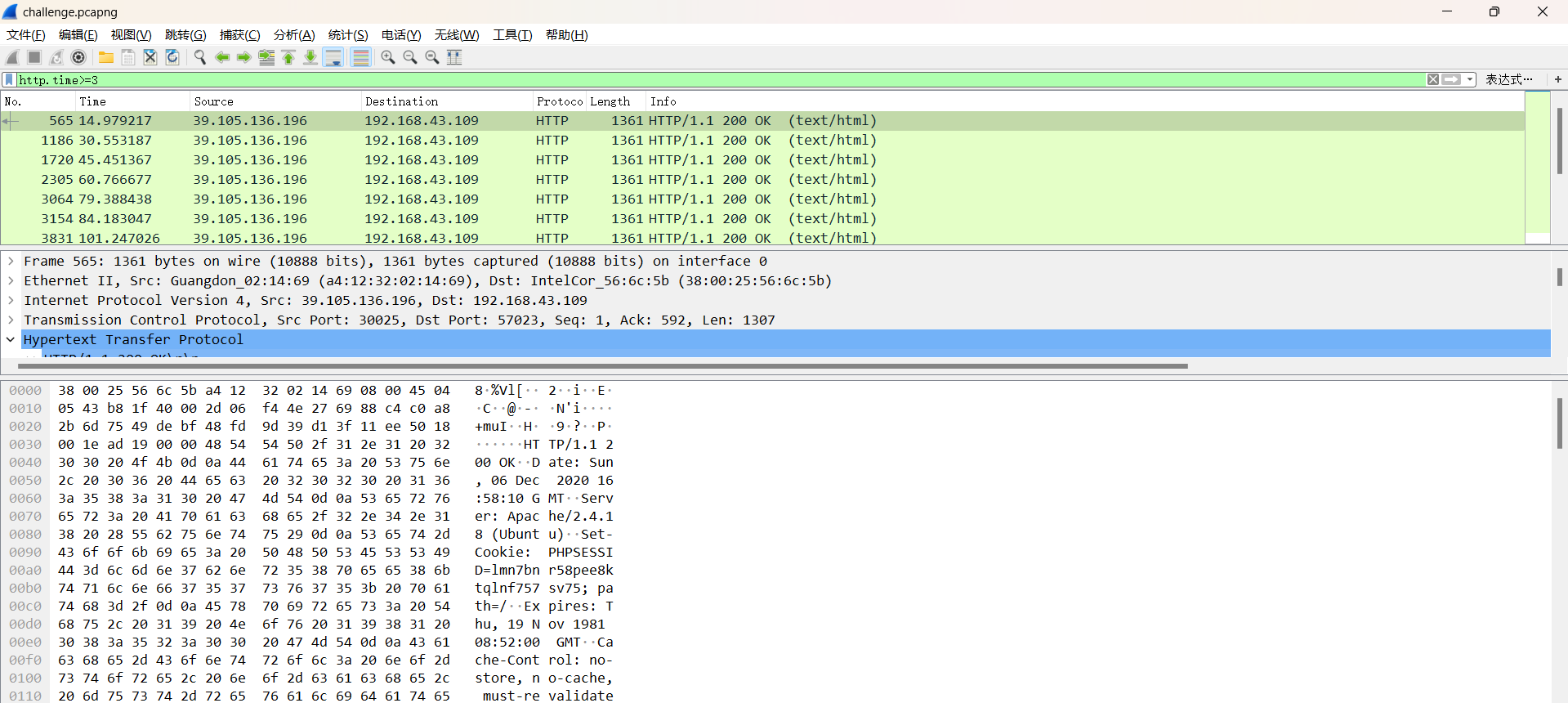The width and height of the screenshot is (1568, 703).
Task: Click the find packet magnifier icon
Action: click(199, 57)
